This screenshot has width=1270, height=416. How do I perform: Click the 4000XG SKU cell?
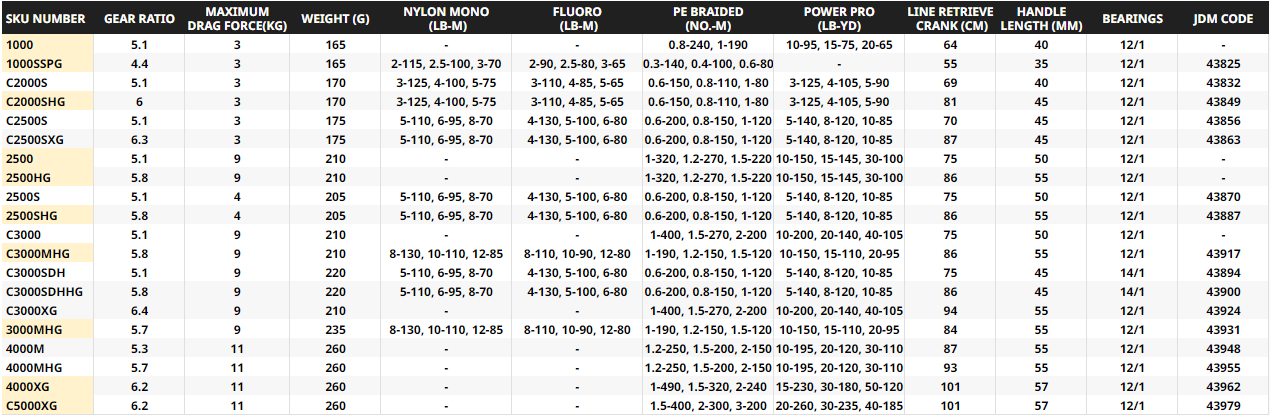(x=28, y=386)
